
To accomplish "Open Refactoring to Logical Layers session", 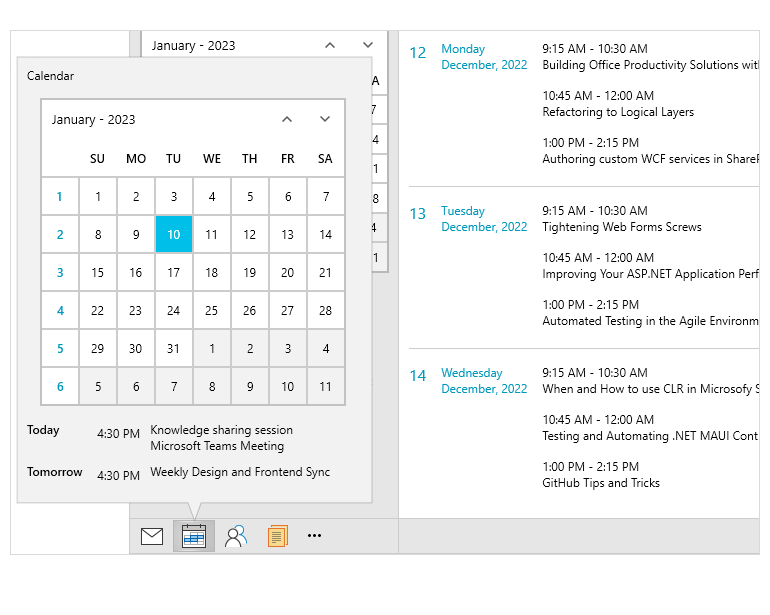I will pyautogui.click(x=618, y=112).
